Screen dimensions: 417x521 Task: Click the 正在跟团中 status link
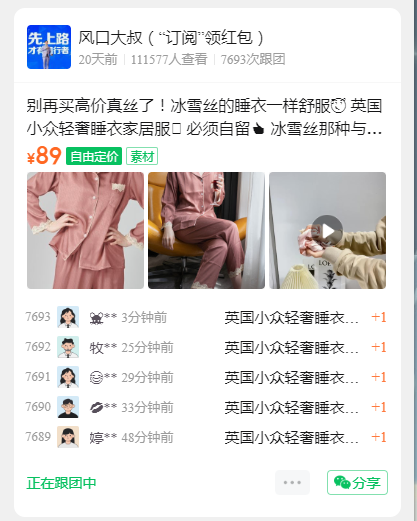[61, 483]
